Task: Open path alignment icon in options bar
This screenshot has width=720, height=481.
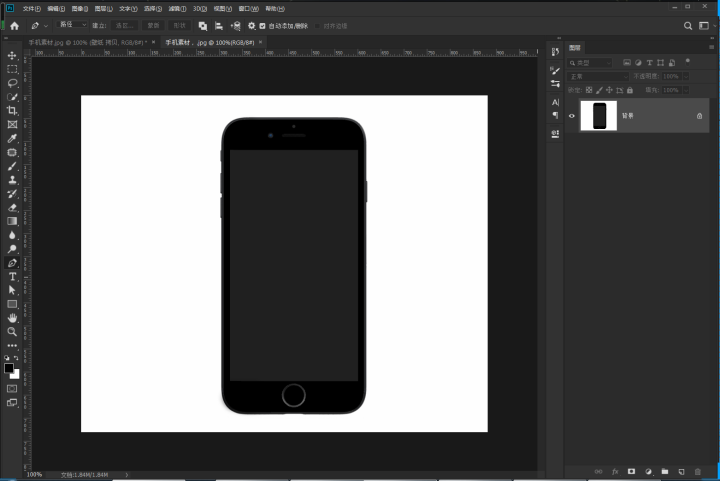Action: pos(219,26)
